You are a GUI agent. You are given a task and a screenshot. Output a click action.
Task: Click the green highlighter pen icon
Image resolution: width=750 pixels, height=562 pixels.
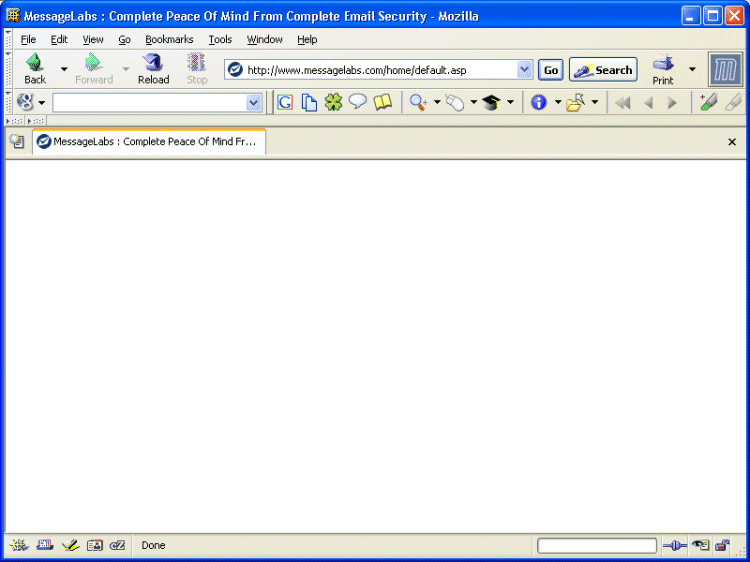tap(708, 102)
